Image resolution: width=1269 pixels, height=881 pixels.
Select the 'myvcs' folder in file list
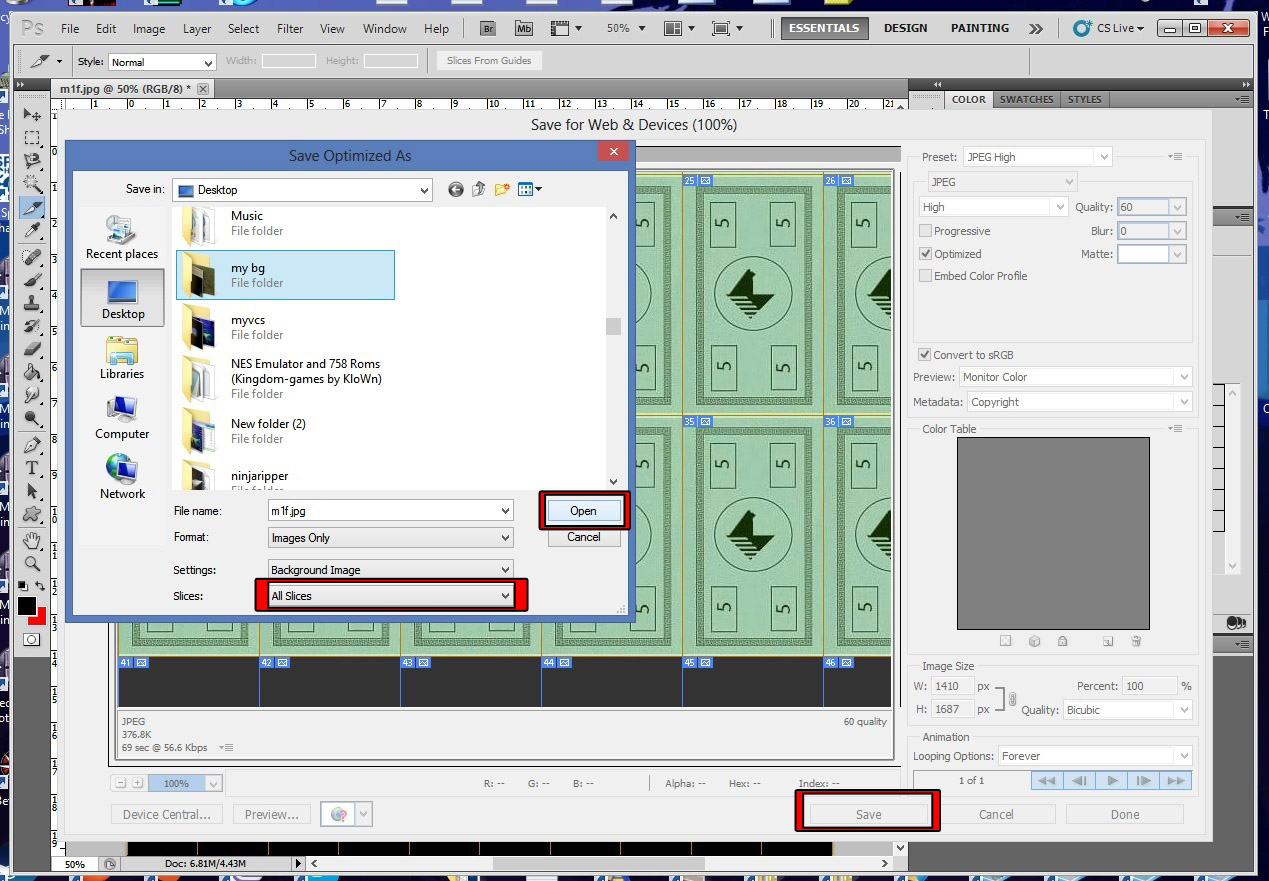[x=286, y=327]
